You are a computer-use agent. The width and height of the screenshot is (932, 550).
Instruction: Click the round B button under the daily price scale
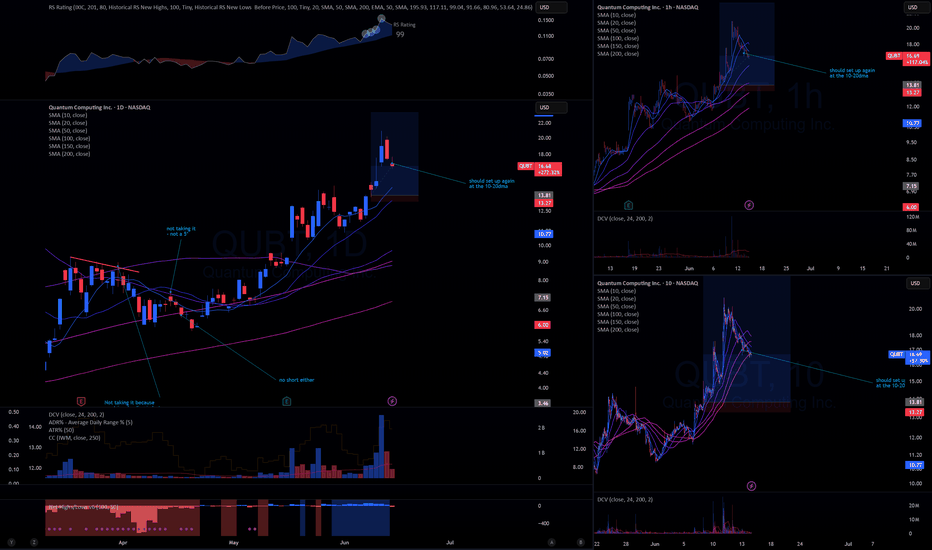coord(581,542)
